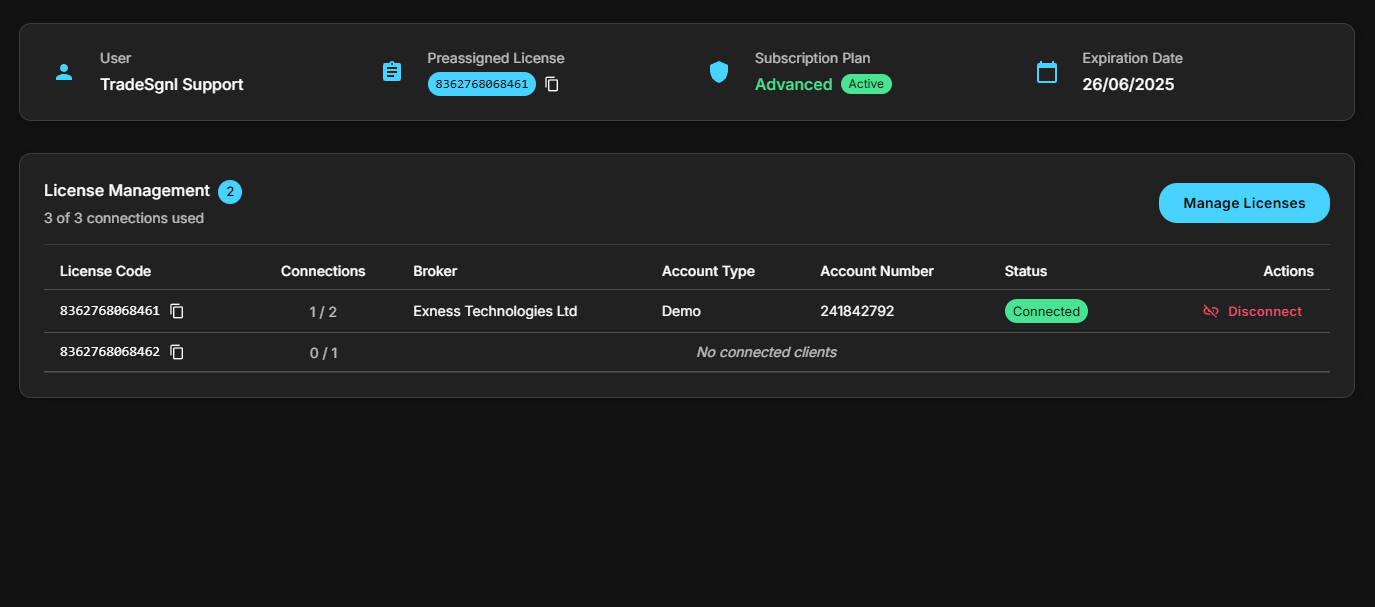Click the TradeSgnl Support username

171,84
